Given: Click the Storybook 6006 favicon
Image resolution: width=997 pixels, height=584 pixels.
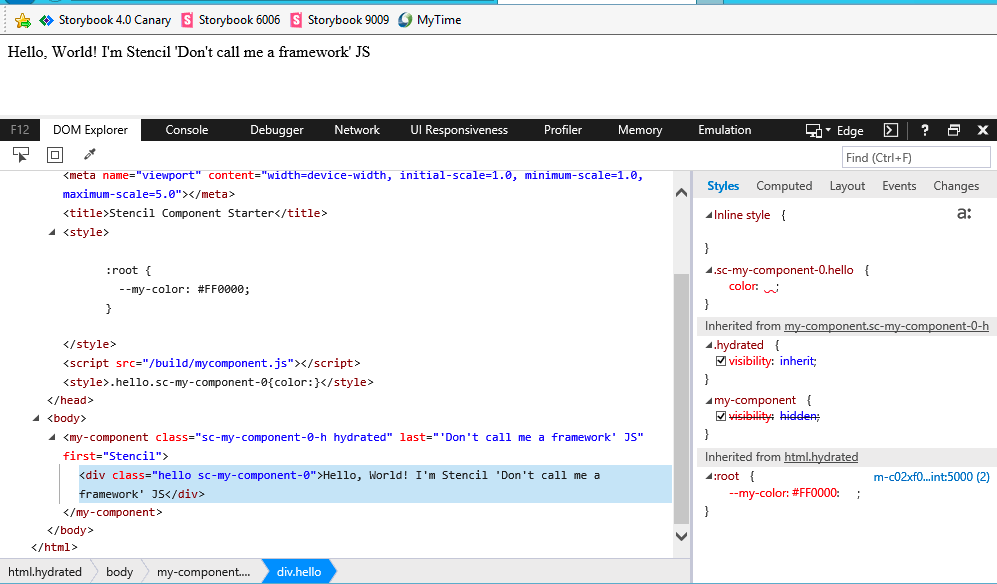Looking at the screenshot, I should 187,20.
